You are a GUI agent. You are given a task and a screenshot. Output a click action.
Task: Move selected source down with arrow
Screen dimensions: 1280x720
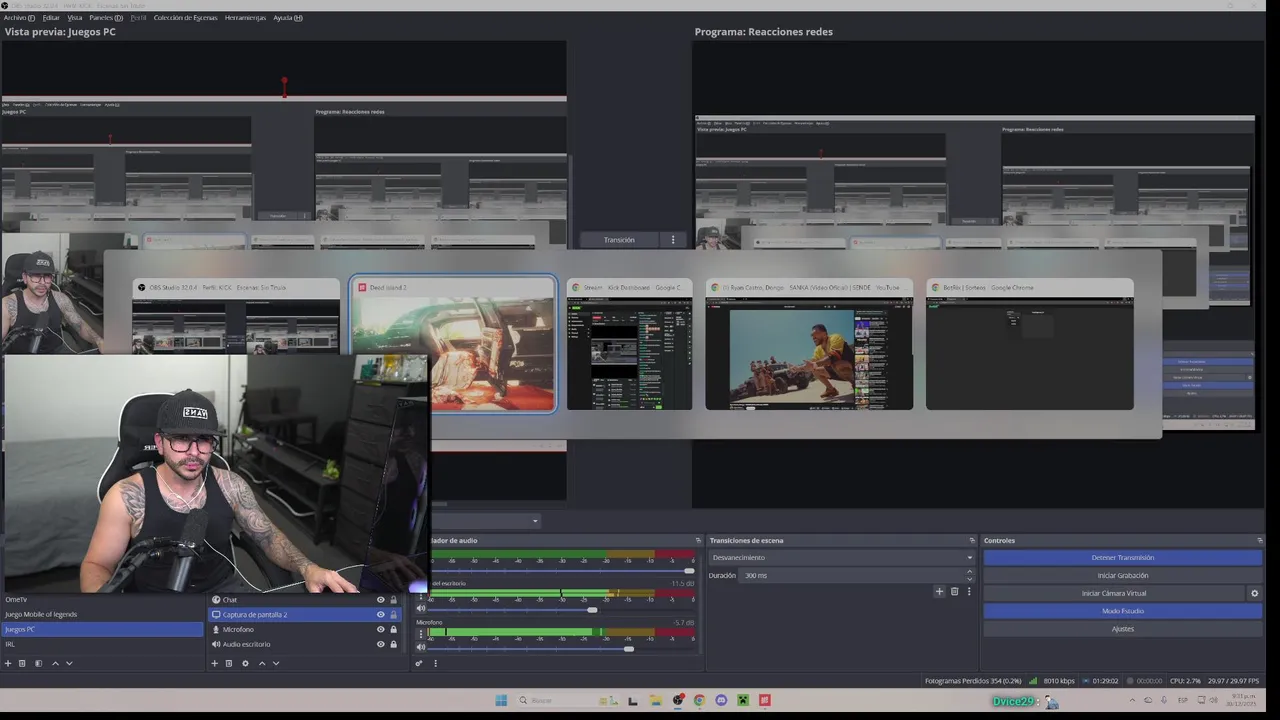[276, 663]
